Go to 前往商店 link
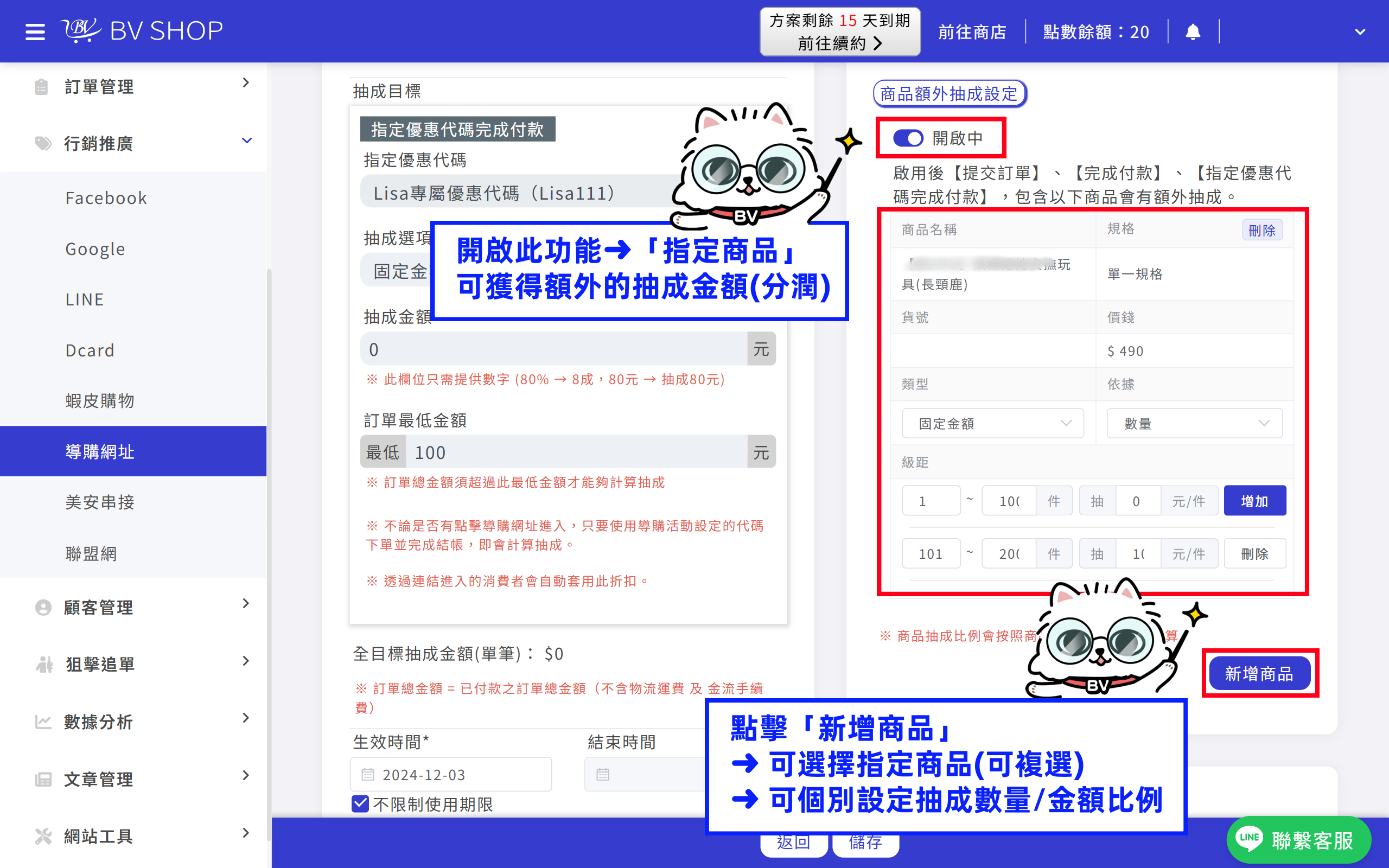1389x868 pixels. 972,31
